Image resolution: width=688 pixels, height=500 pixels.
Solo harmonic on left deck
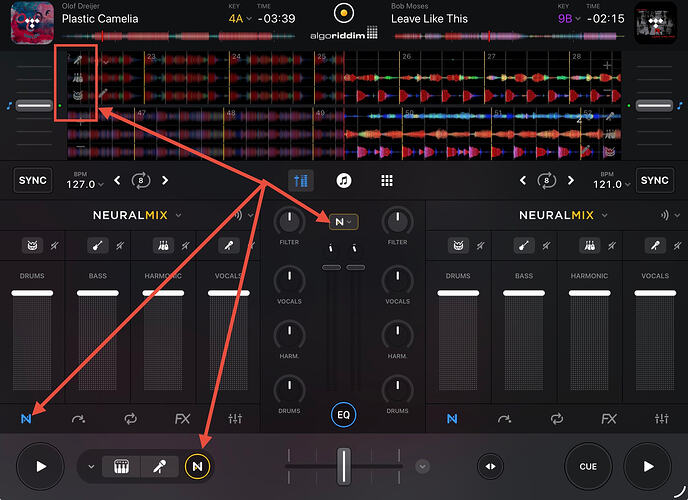point(163,246)
